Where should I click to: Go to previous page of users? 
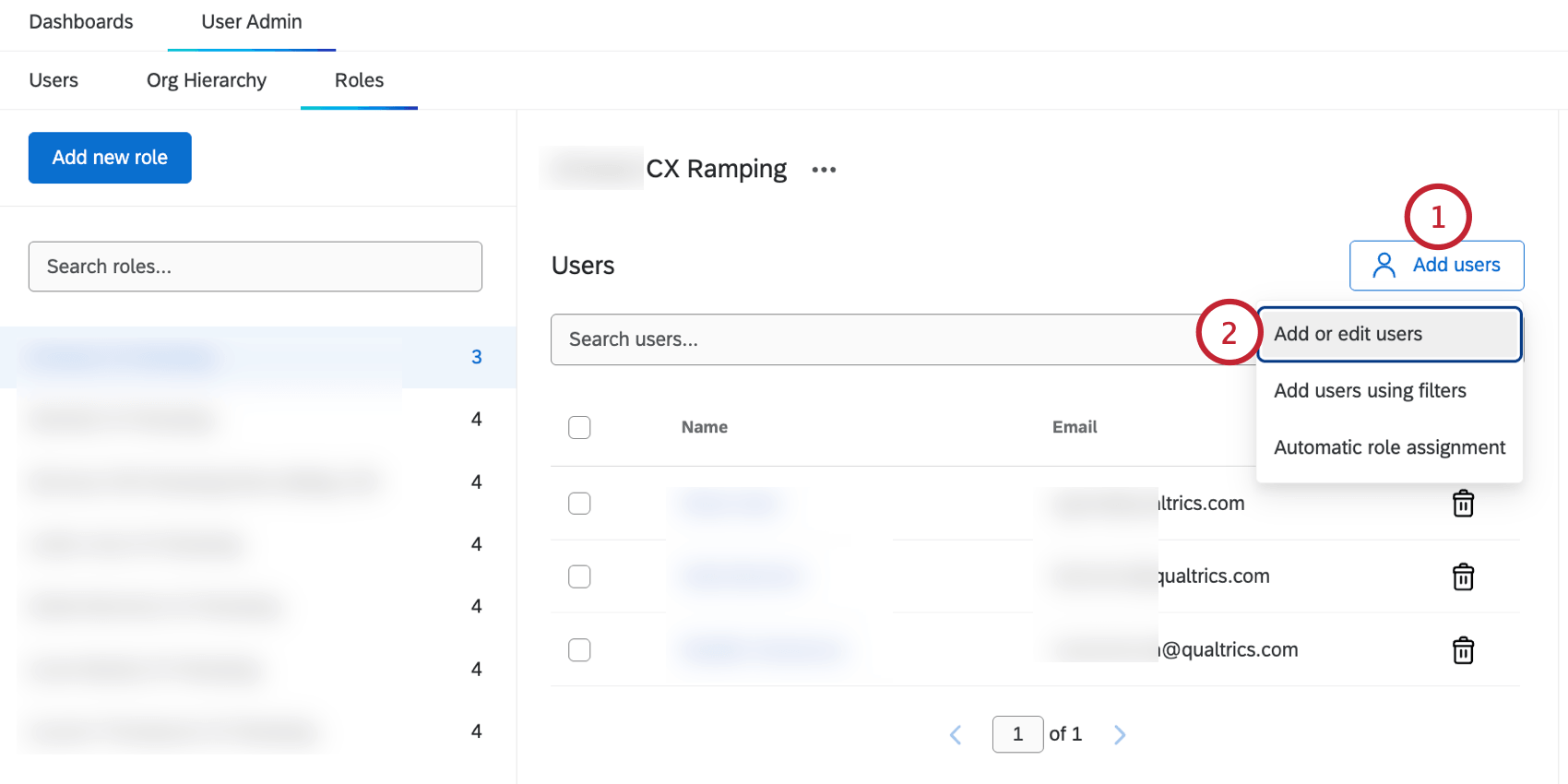tap(956, 734)
